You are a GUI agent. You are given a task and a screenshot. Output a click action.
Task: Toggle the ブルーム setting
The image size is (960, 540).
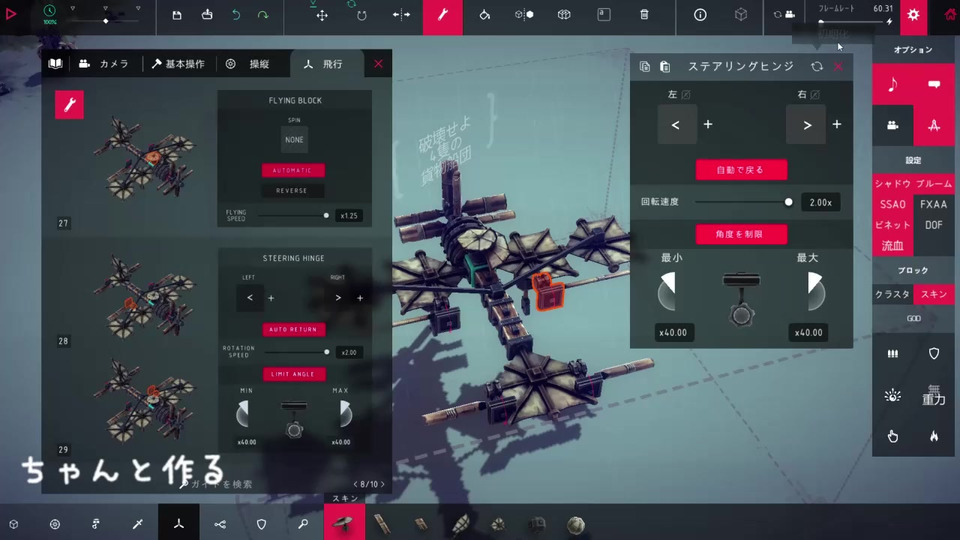click(934, 184)
